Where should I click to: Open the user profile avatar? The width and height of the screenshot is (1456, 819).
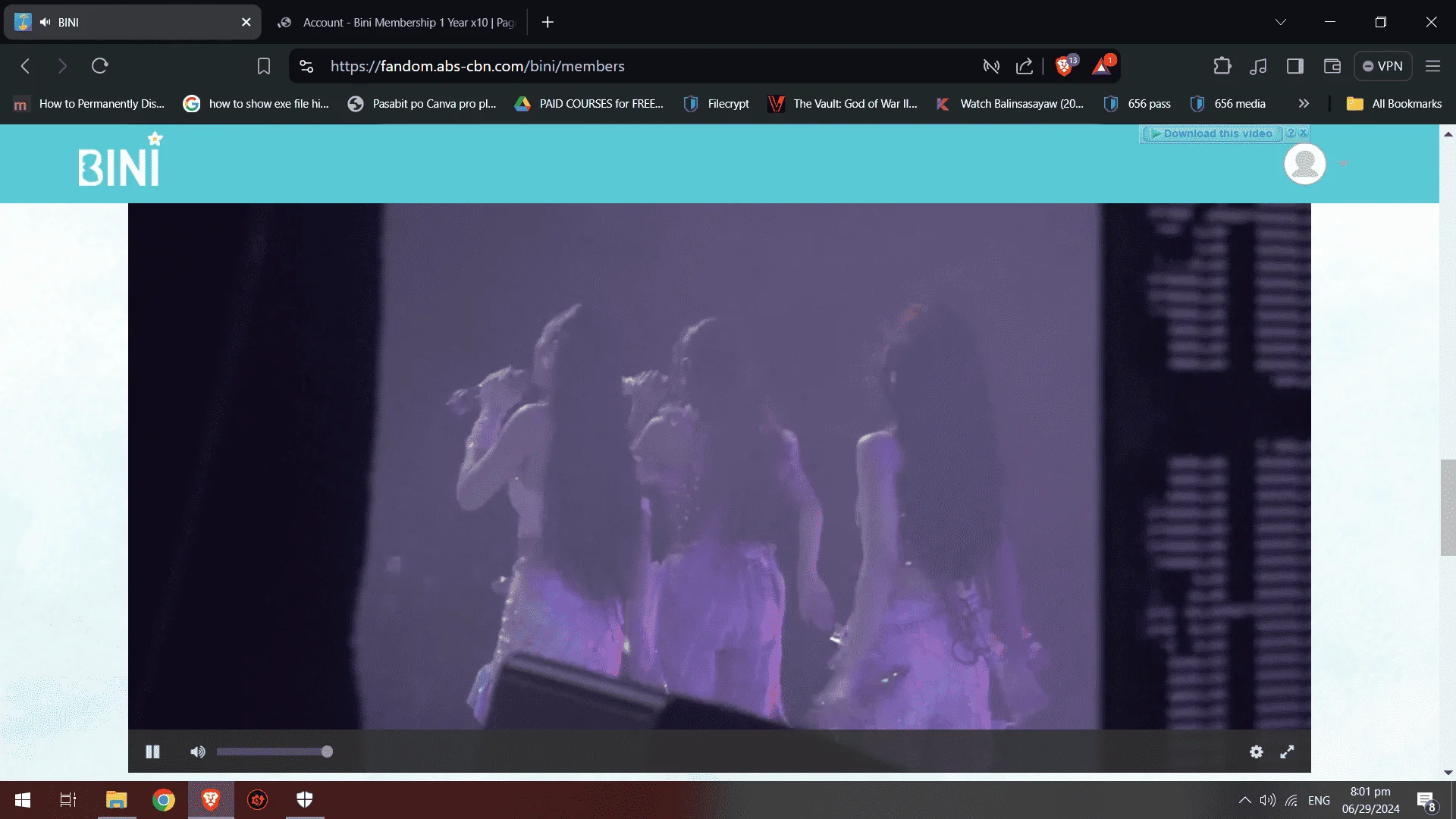point(1304,164)
